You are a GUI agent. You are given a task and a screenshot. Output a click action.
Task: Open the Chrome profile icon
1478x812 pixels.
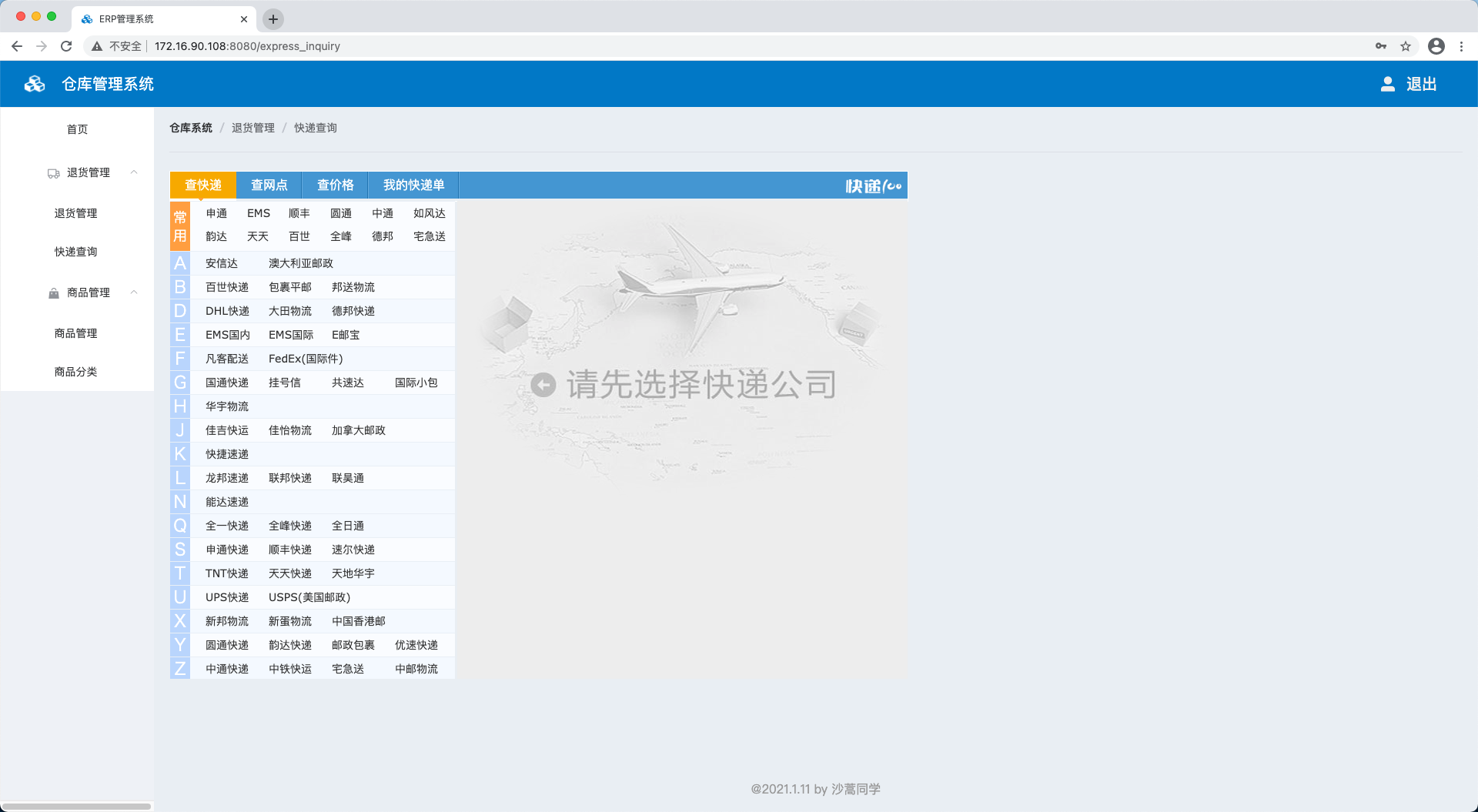point(1436,46)
